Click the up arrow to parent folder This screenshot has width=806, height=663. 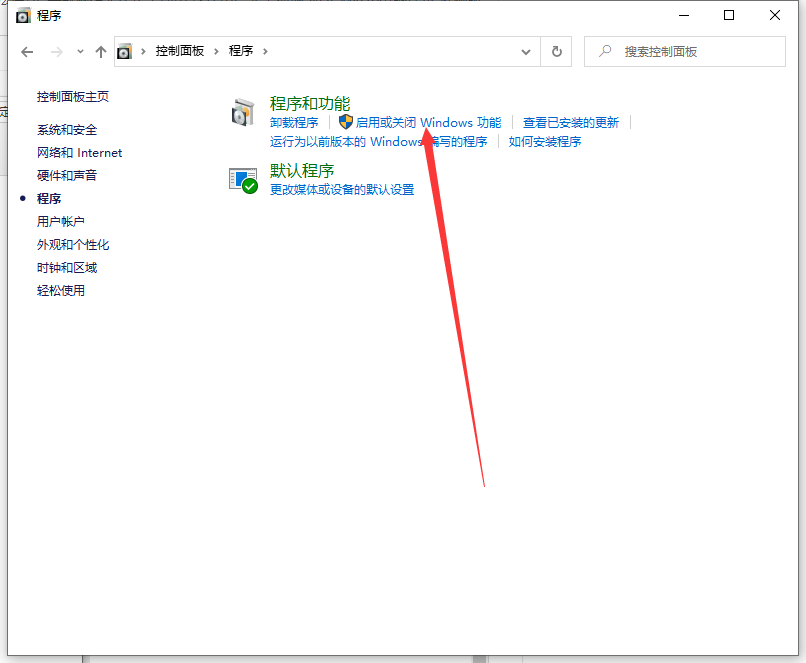click(x=100, y=52)
